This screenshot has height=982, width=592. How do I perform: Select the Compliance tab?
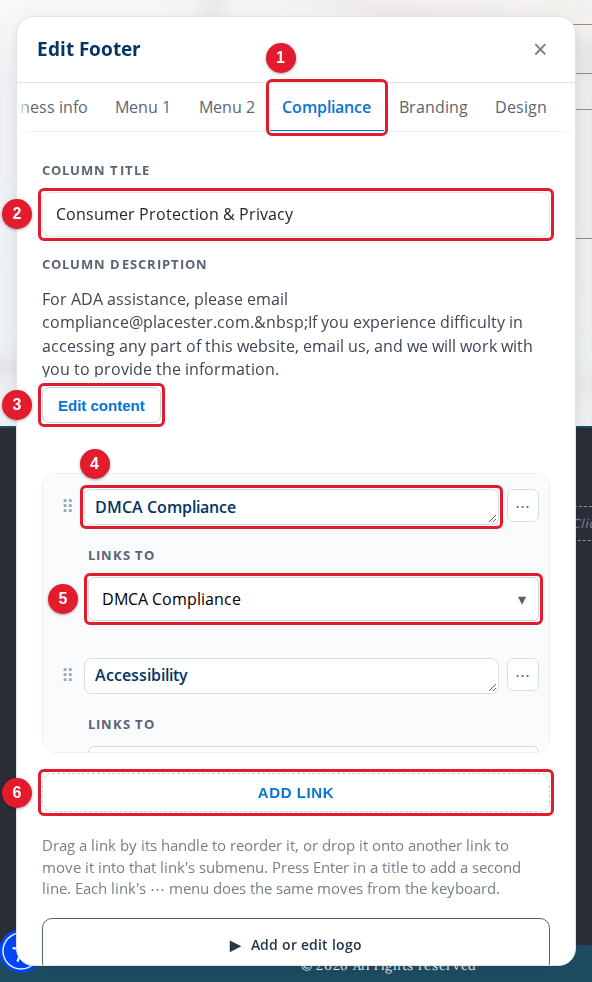[x=326, y=107]
